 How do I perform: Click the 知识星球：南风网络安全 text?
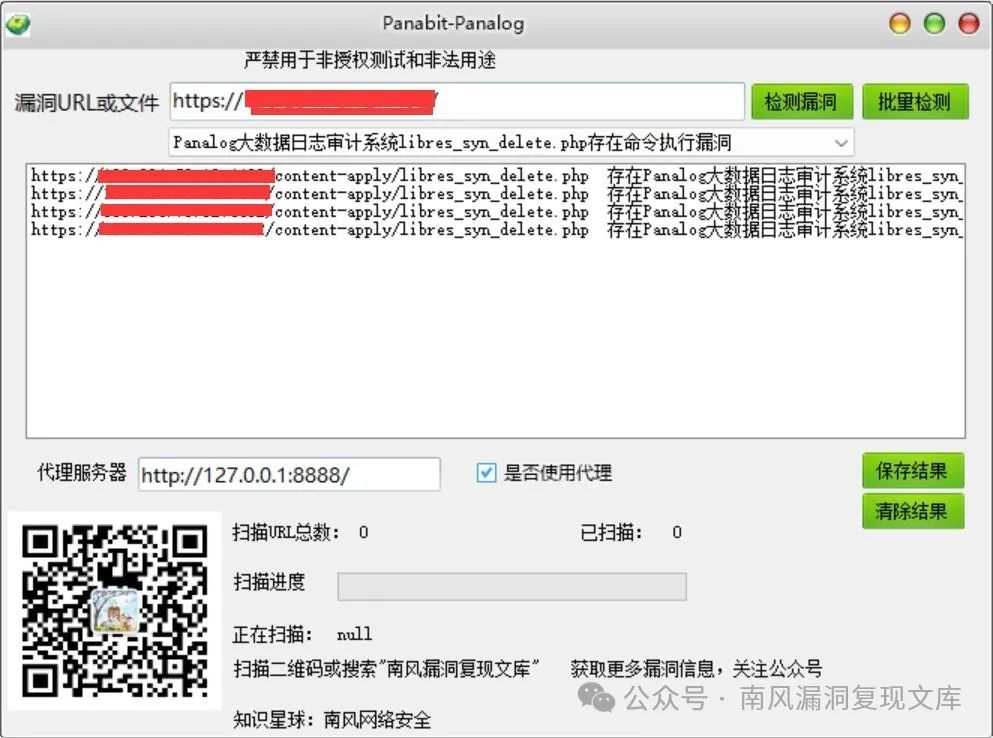(x=332, y=720)
